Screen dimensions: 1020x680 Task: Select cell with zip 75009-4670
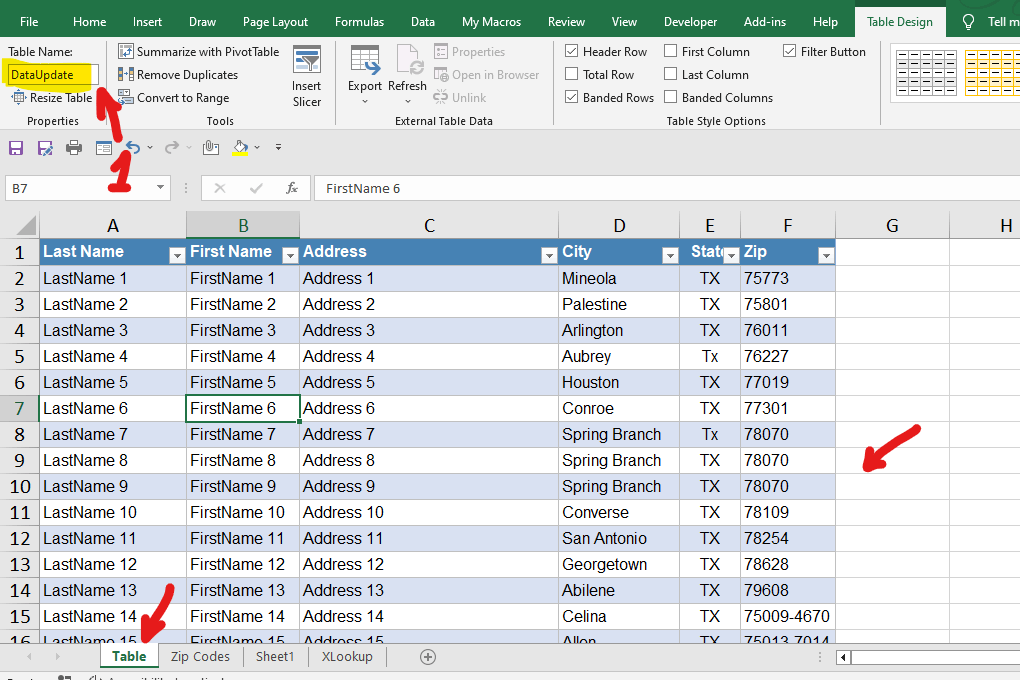tap(787, 616)
